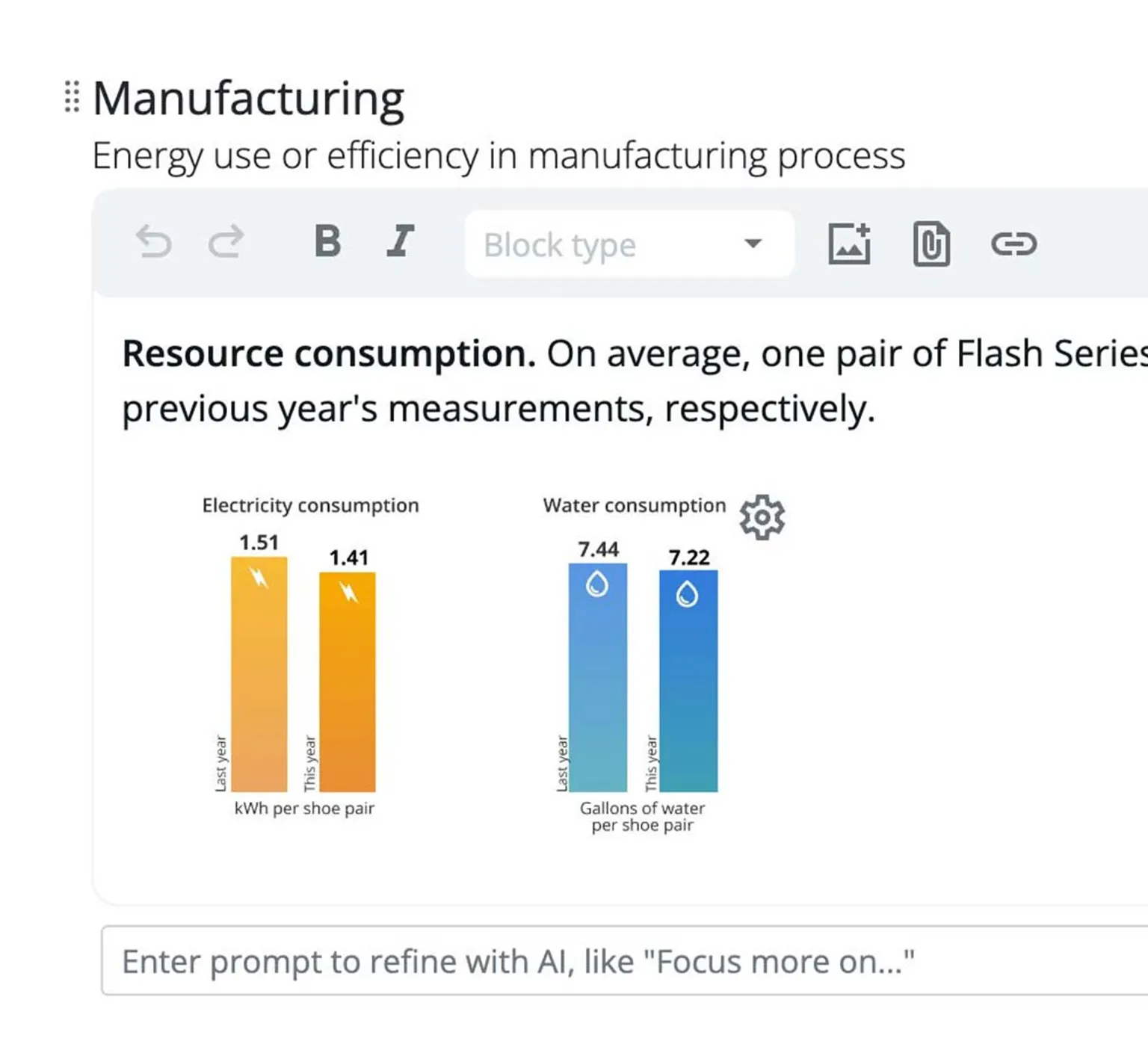Screen dimensions: 1148x1050
Task: Insert a hyperlink with the chain icon
Action: click(1013, 244)
